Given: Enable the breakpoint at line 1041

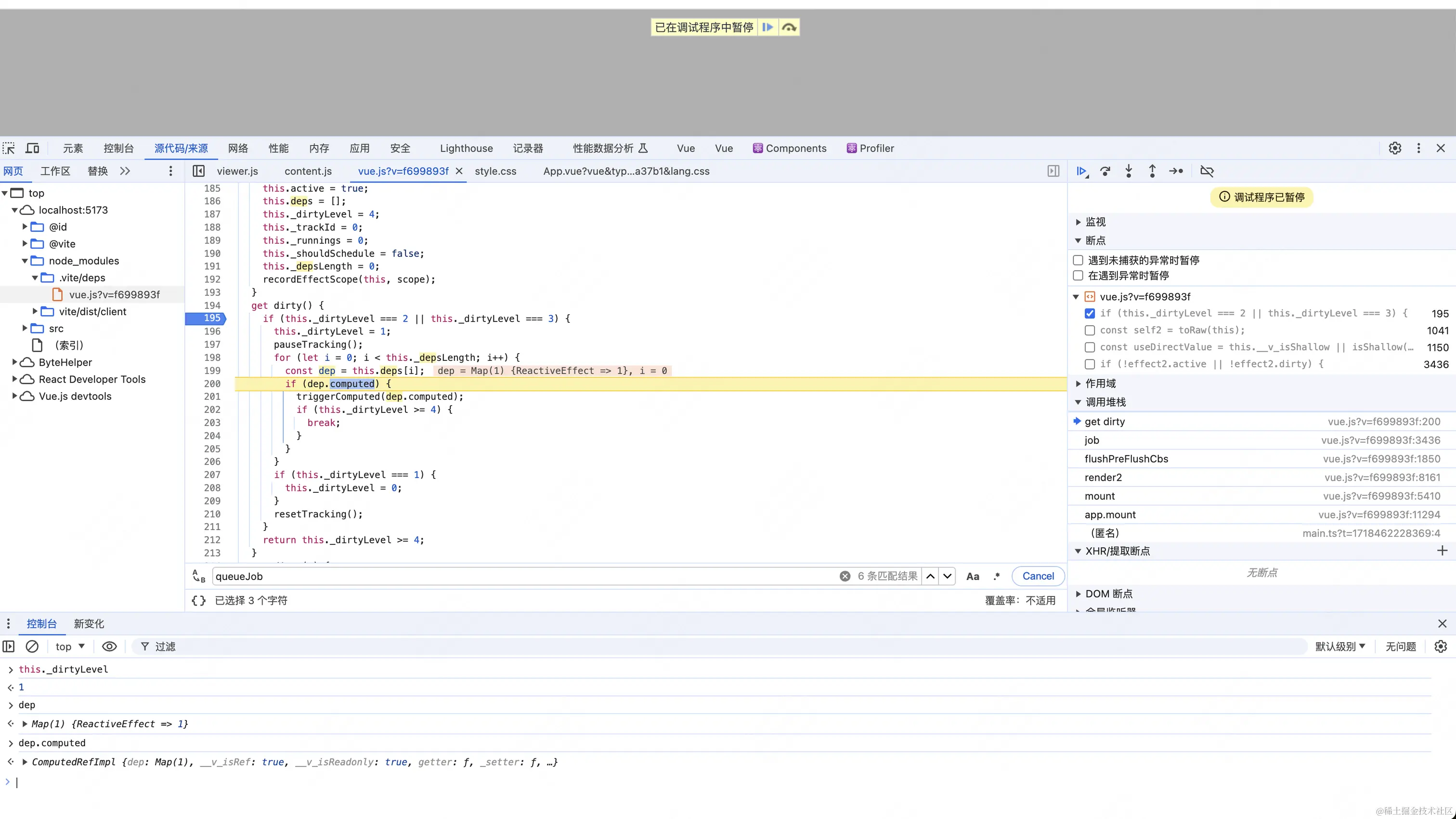Looking at the screenshot, I should (x=1090, y=330).
